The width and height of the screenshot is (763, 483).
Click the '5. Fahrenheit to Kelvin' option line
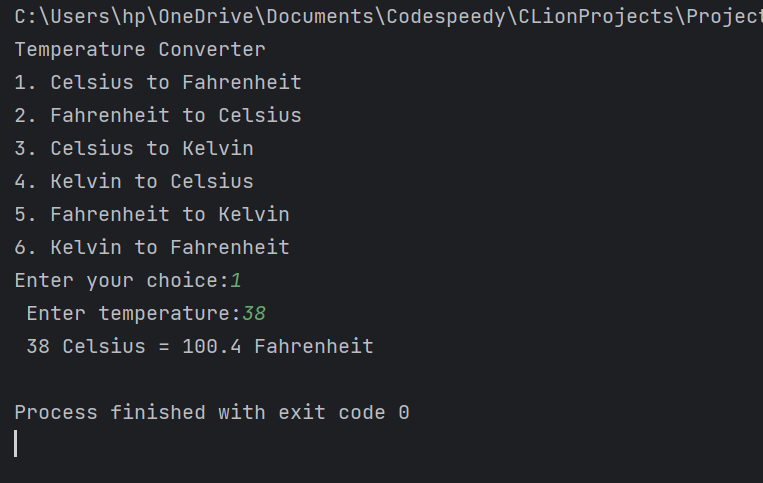(x=152, y=215)
